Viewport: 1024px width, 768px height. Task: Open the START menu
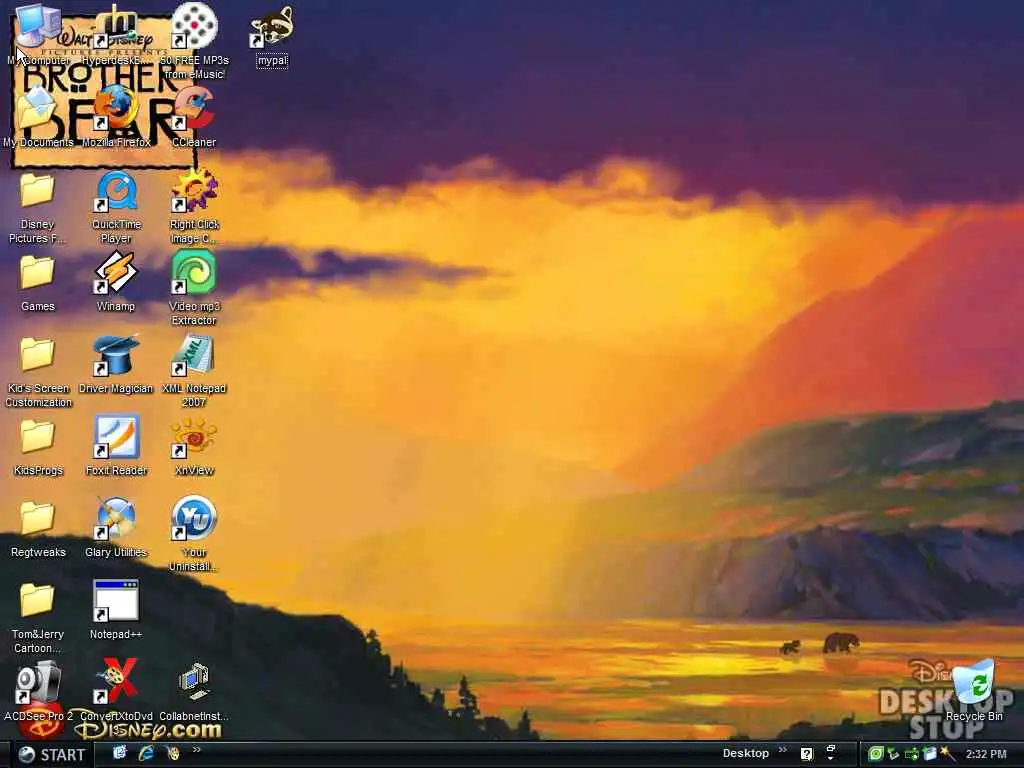(52, 755)
